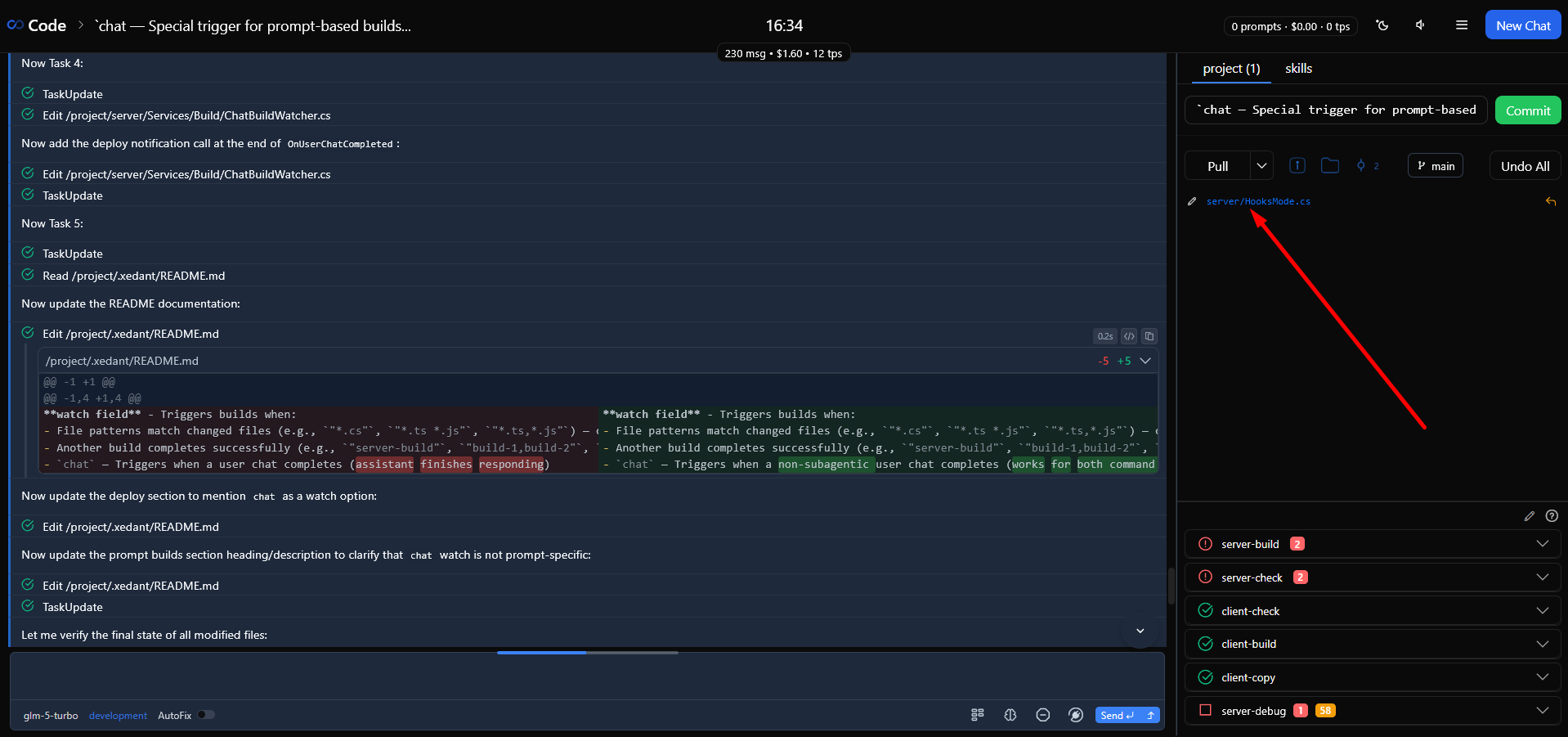Click the server-check error status icon
Image resolution: width=1568 pixels, height=737 pixels.
coord(1205,577)
